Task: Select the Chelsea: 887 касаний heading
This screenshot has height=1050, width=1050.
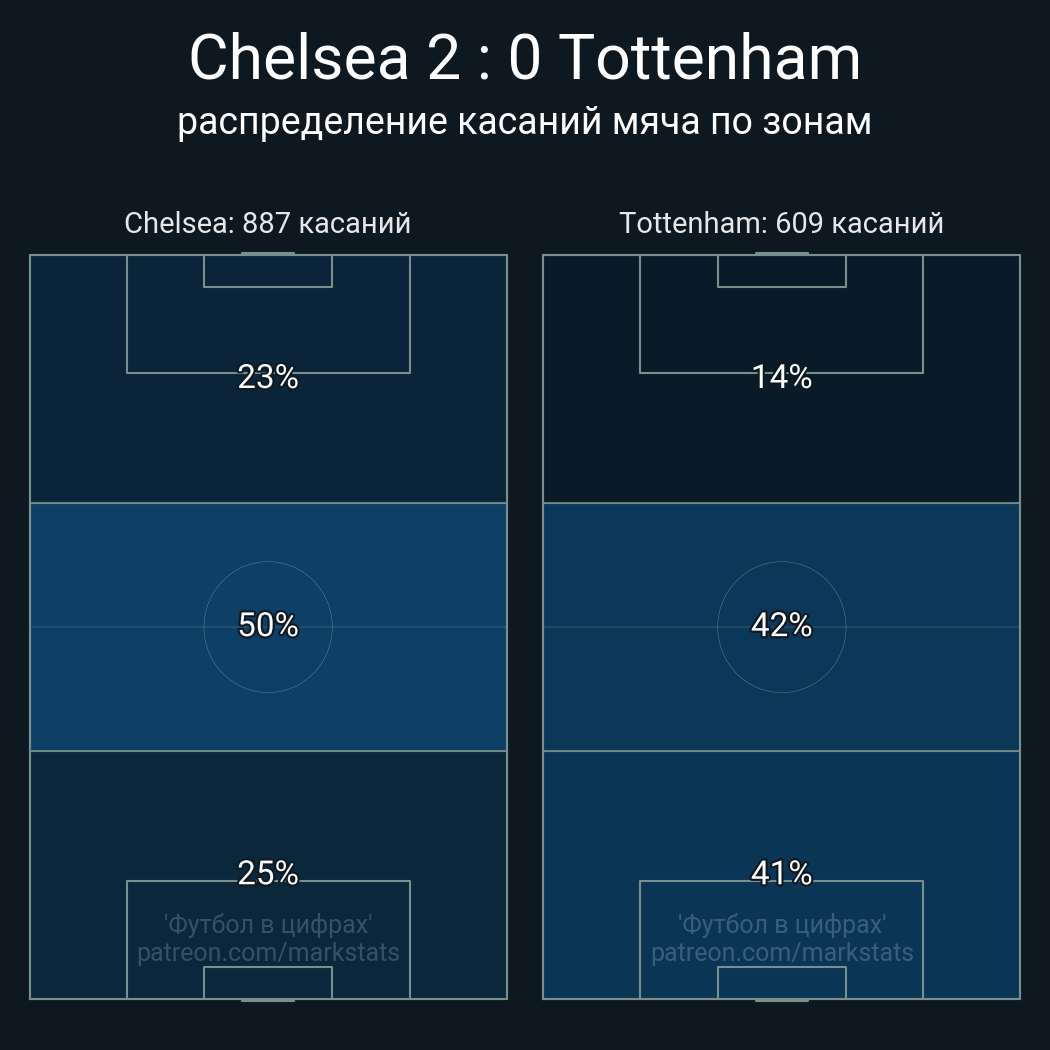Action: (x=267, y=223)
